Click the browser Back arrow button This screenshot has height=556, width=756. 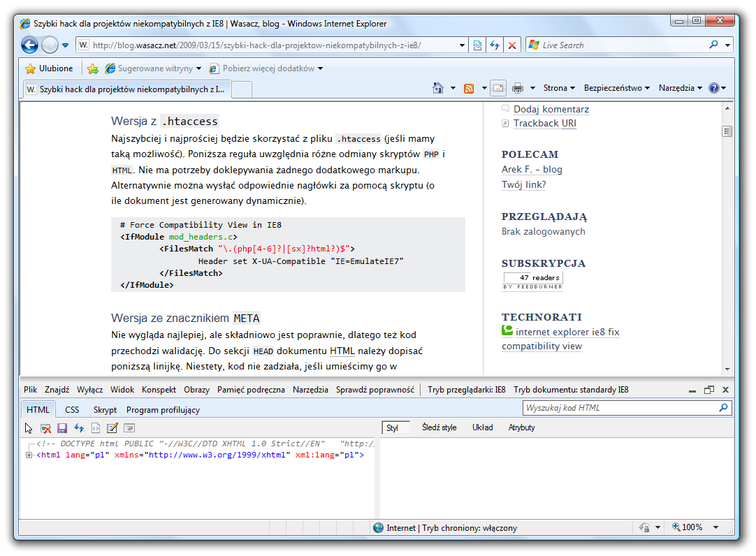30,45
